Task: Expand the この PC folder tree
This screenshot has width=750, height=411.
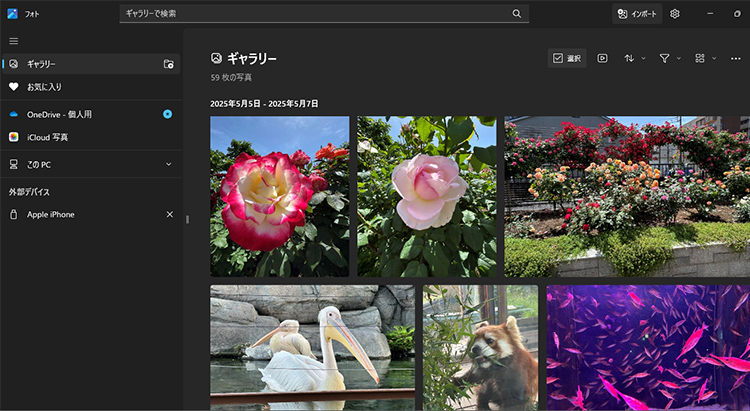Action: 168,164
